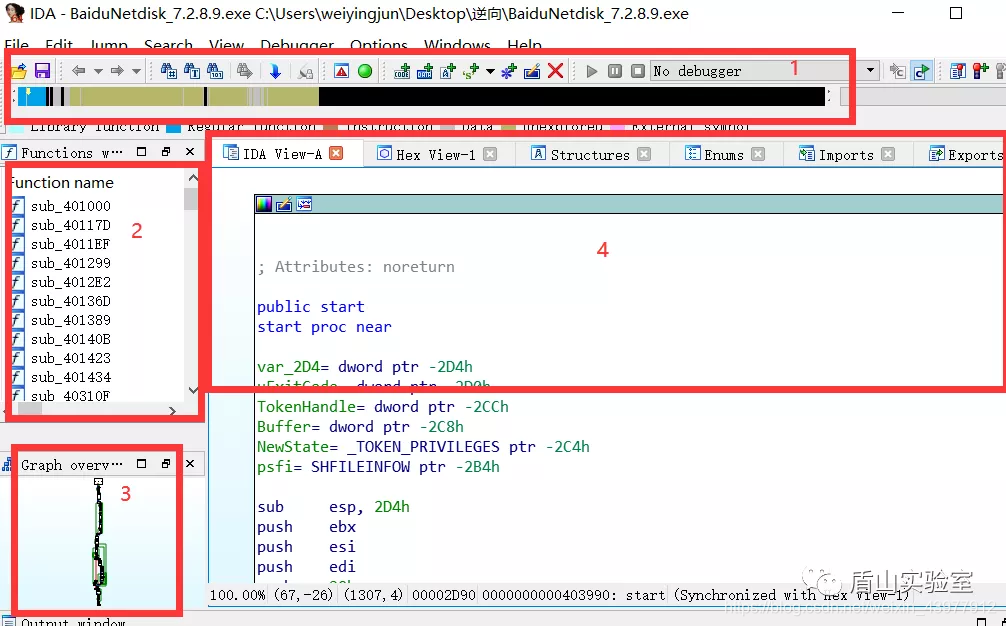
Task: Open the Debugger menu
Action: pyautogui.click(x=297, y=45)
